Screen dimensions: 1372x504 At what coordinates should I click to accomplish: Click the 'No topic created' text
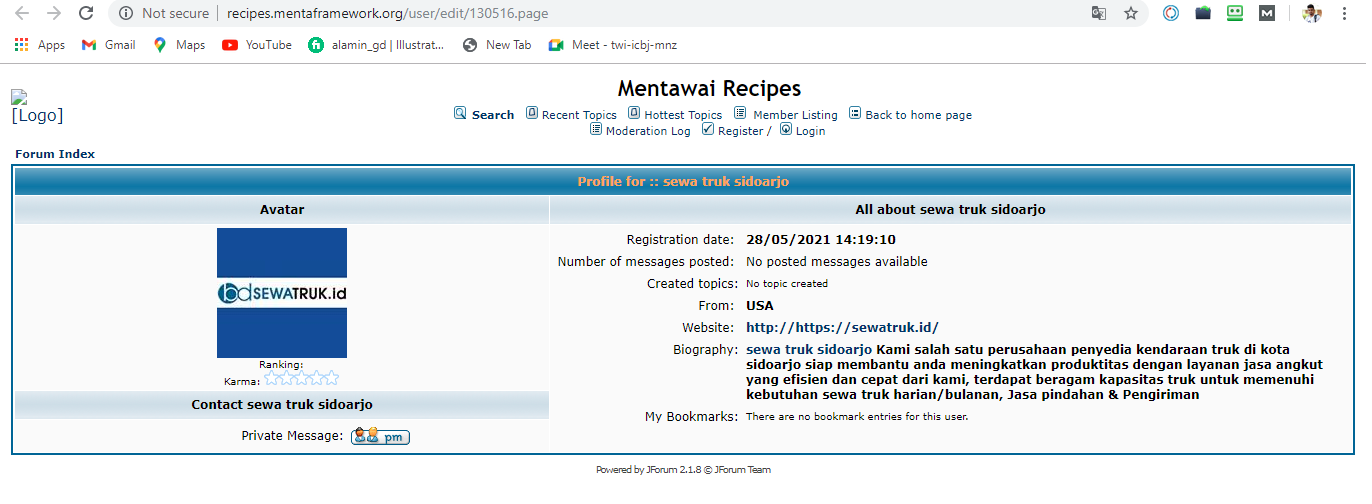point(787,283)
